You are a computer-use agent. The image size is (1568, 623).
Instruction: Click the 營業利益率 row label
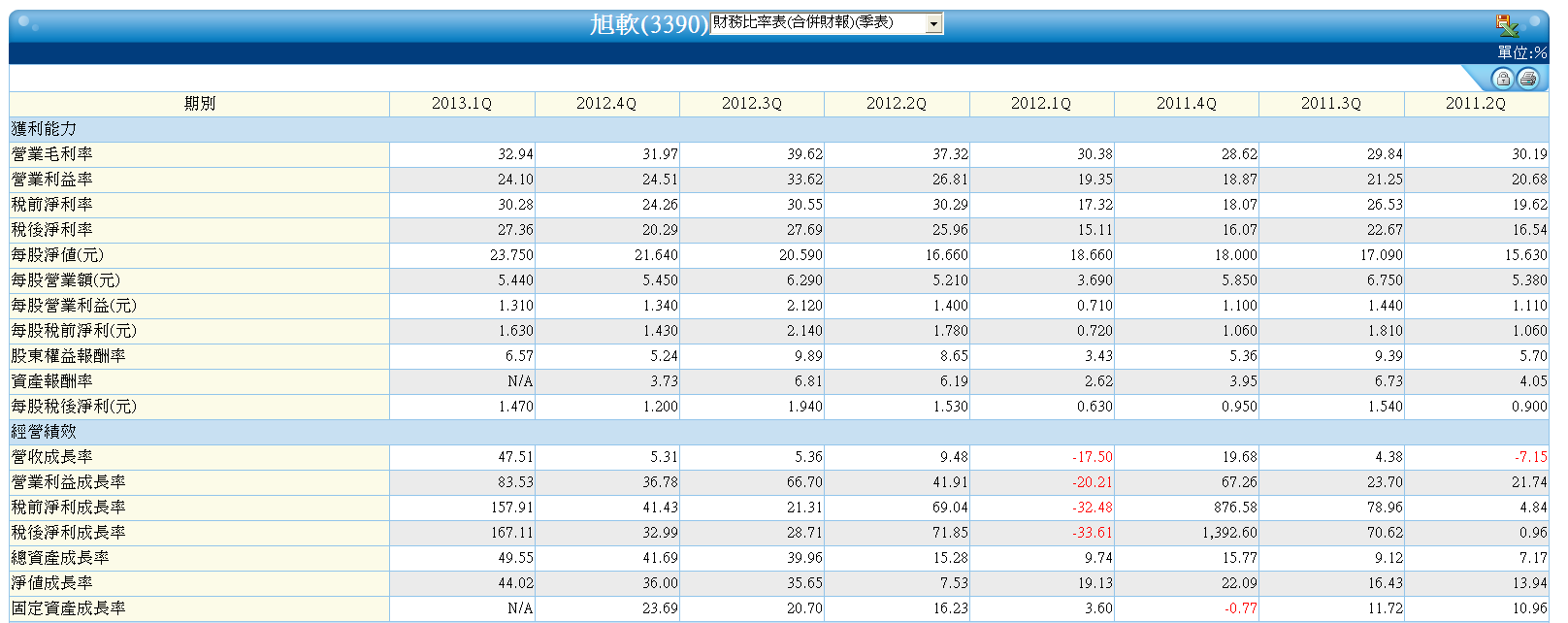click(52, 180)
